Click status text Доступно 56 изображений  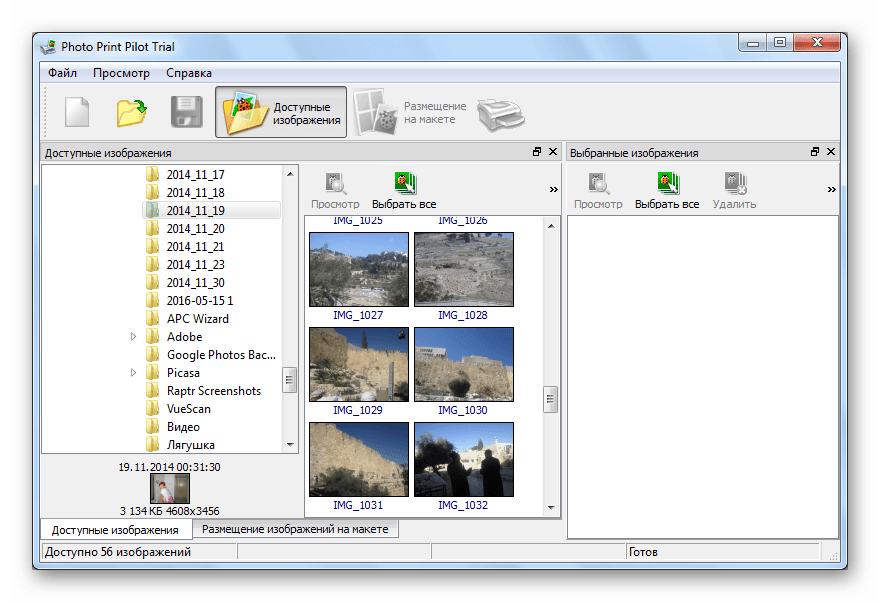click(118, 552)
